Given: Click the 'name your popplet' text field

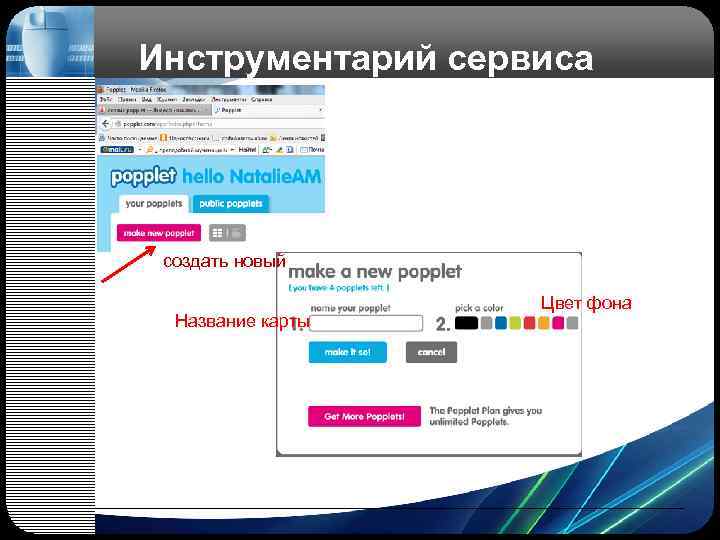Looking at the screenshot, I should [x=366, y=323].
